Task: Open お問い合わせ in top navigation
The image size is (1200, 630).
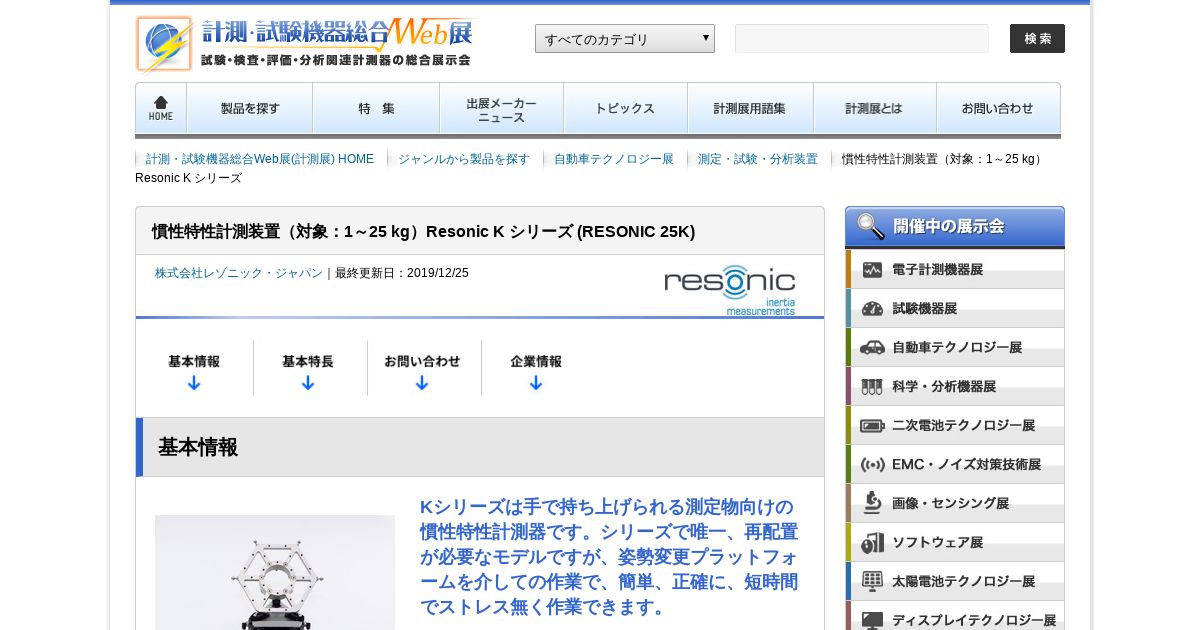Action: tap(998, 108)
